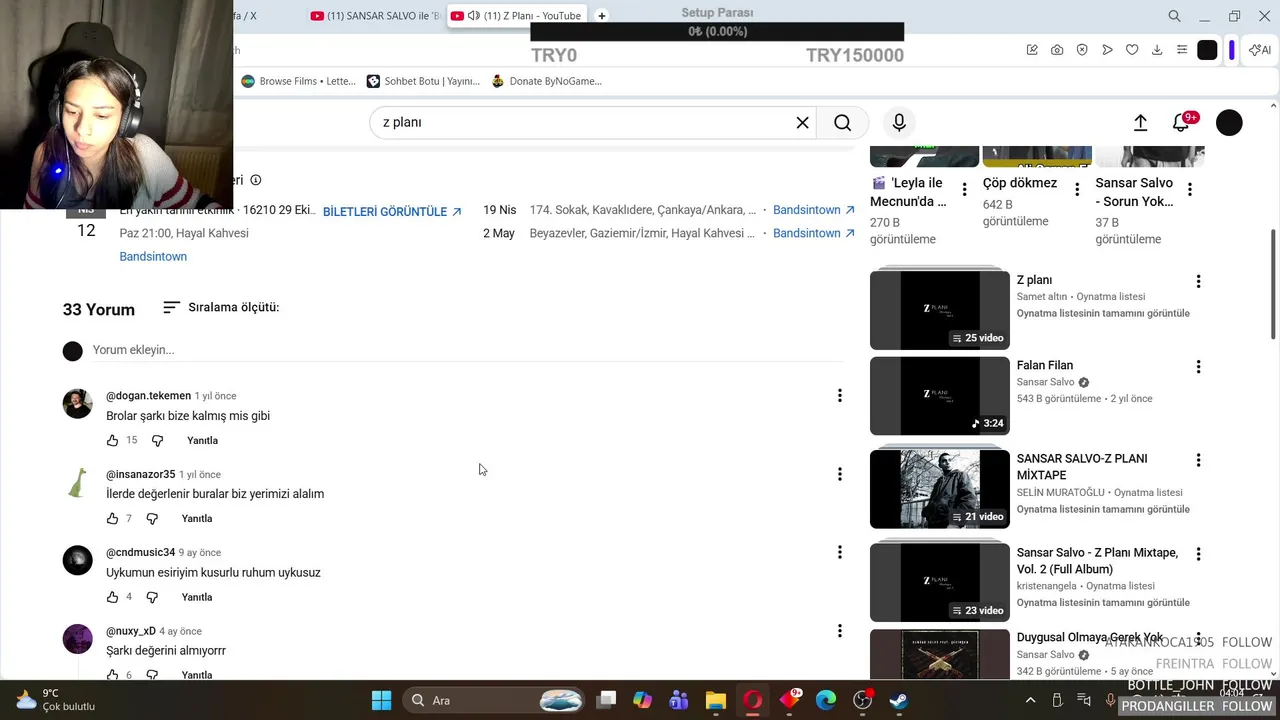Like the @cndmusic34 comment
The height and width of the screenshot is (720, 1280).
tap(112, 597)
